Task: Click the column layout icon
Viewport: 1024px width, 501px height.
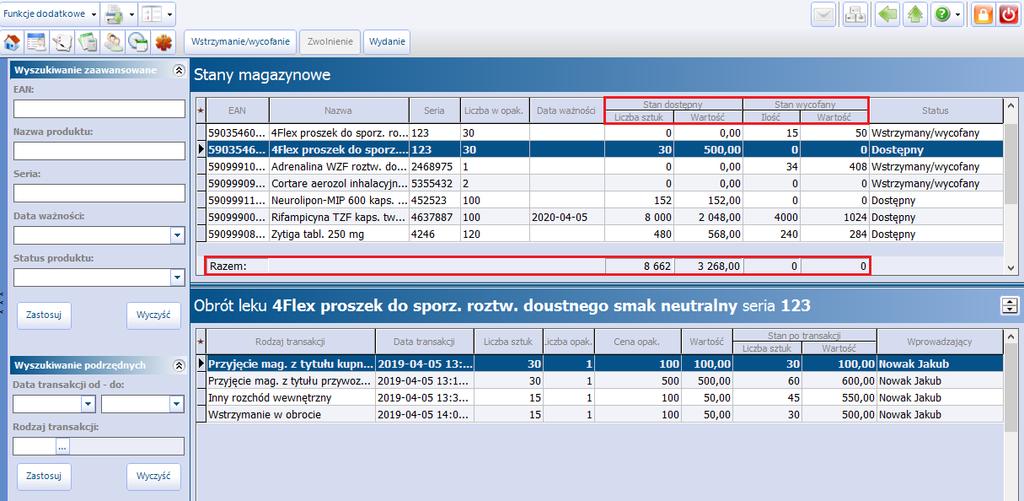Action: [x=152, y=14]
